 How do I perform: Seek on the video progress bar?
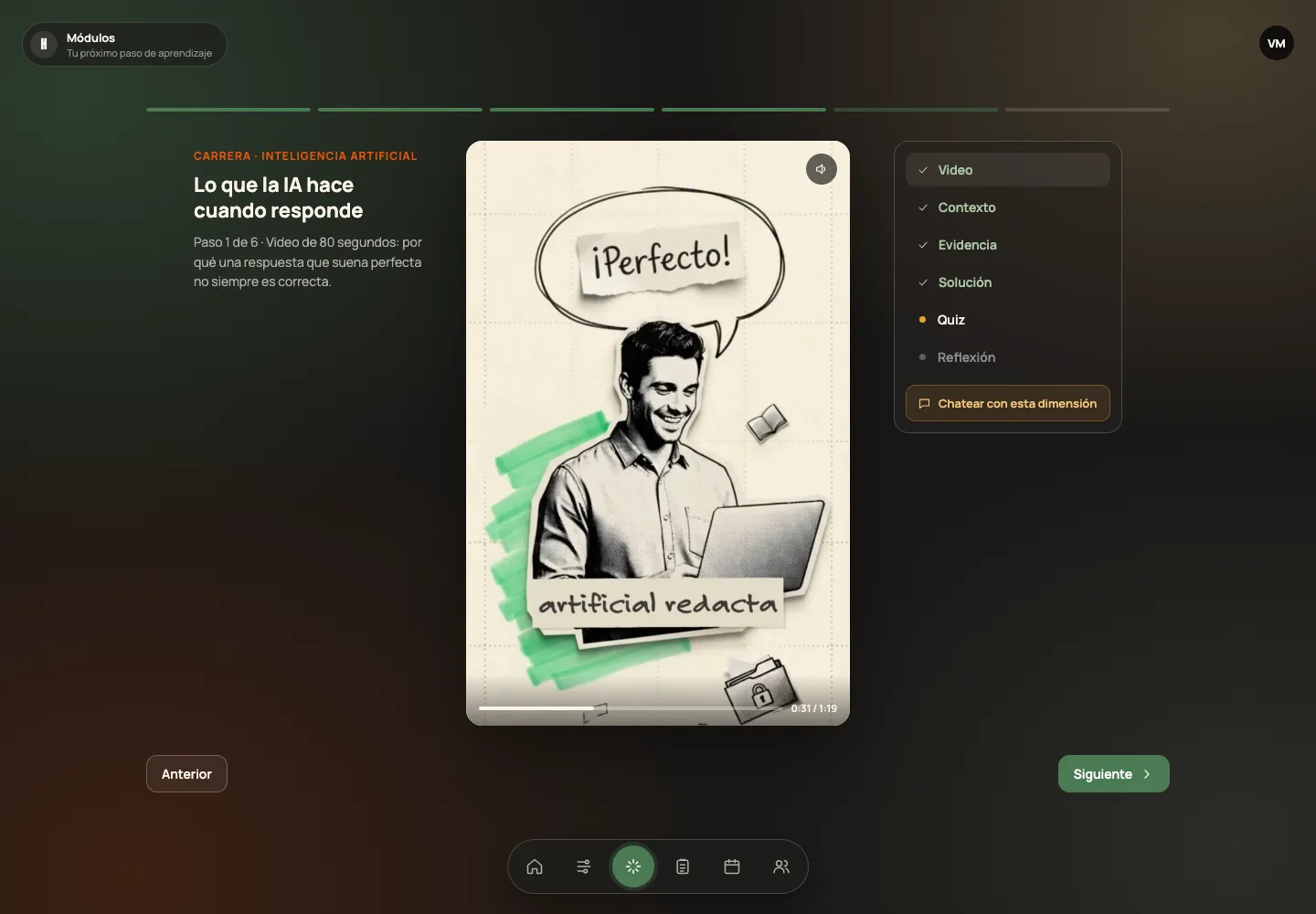(630, 708)
